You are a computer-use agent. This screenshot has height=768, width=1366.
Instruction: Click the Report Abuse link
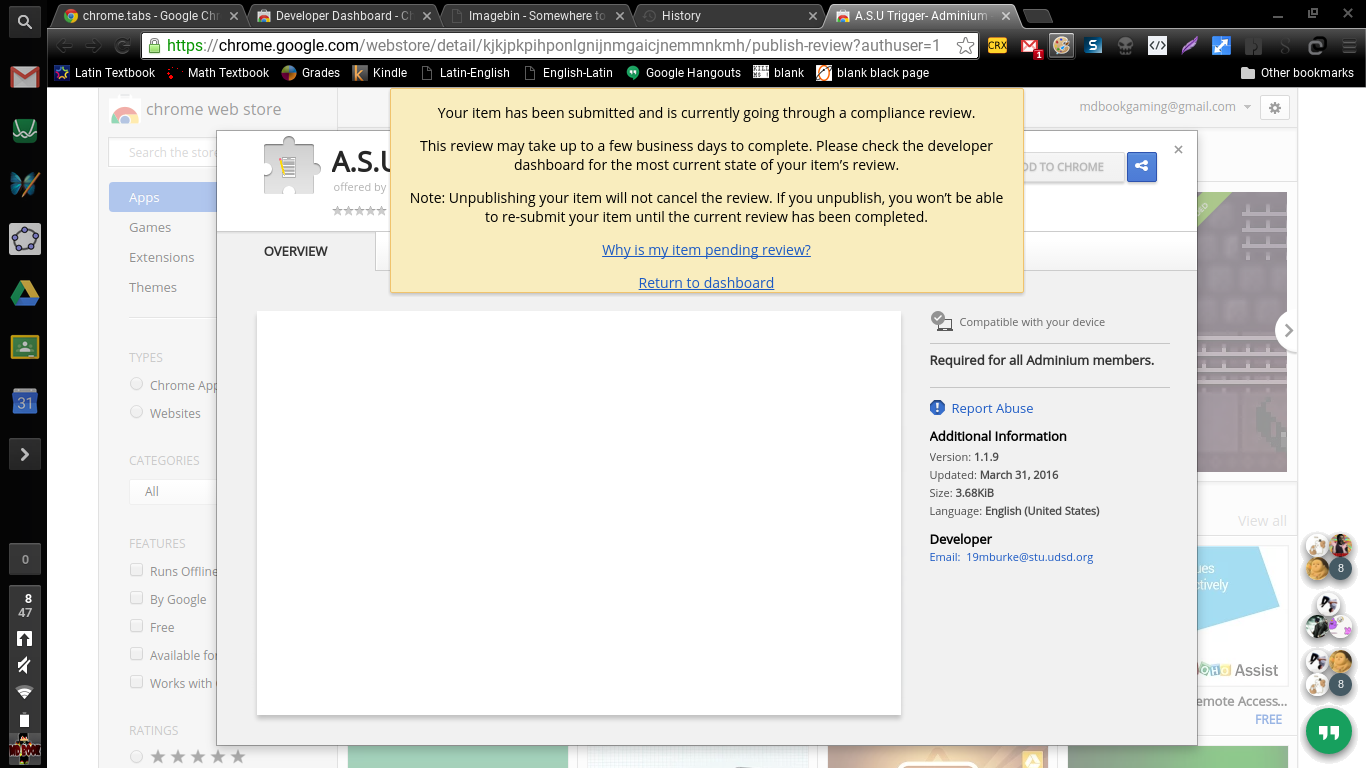point(992,408)
